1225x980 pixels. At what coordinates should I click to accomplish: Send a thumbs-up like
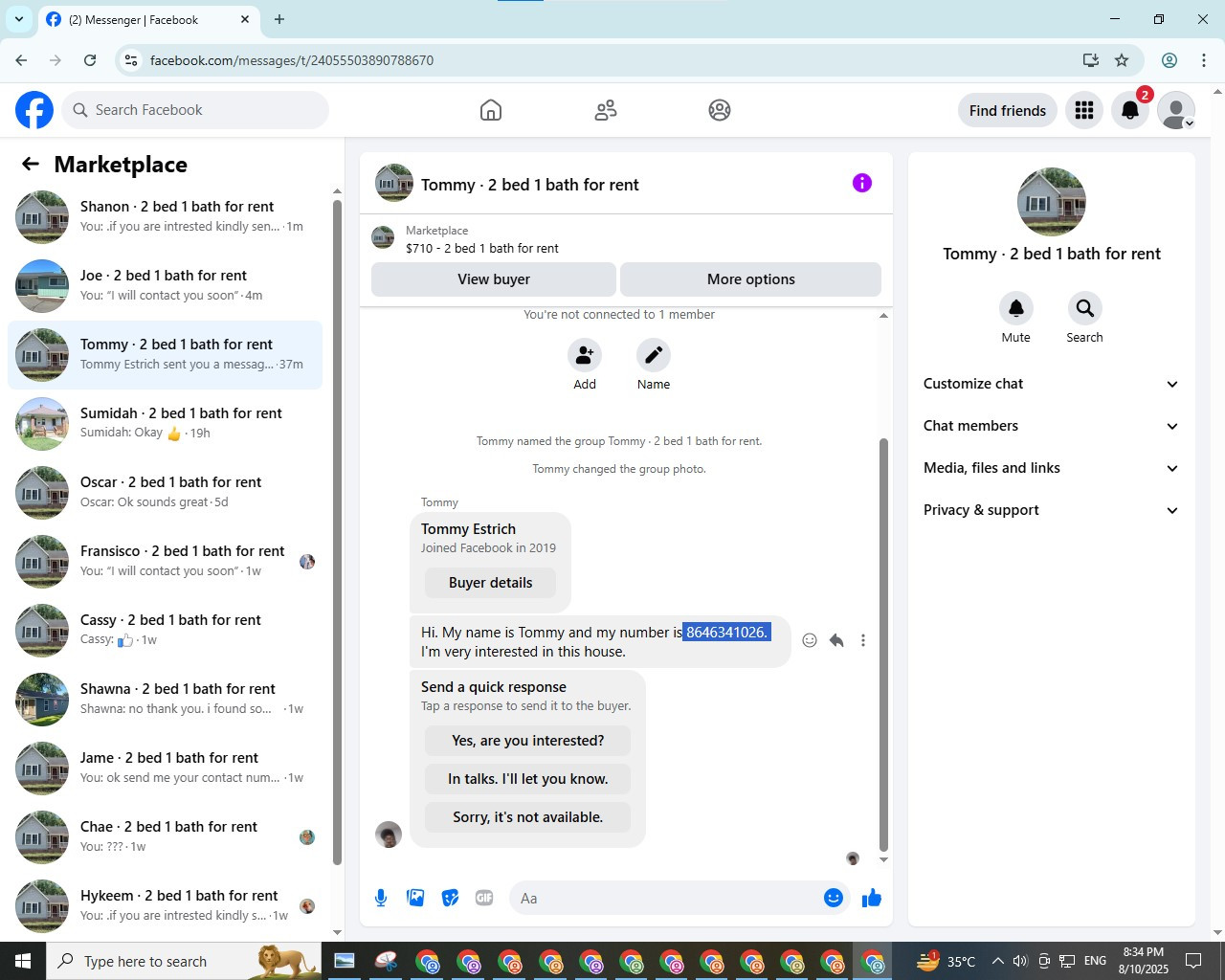pos(872,898)
